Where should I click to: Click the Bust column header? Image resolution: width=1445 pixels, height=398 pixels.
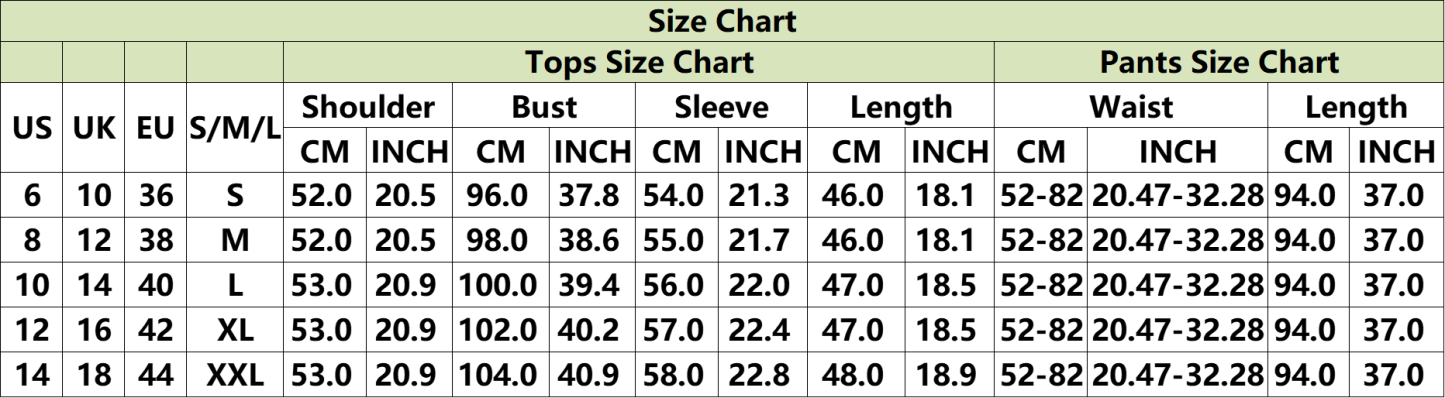point(544,106)
